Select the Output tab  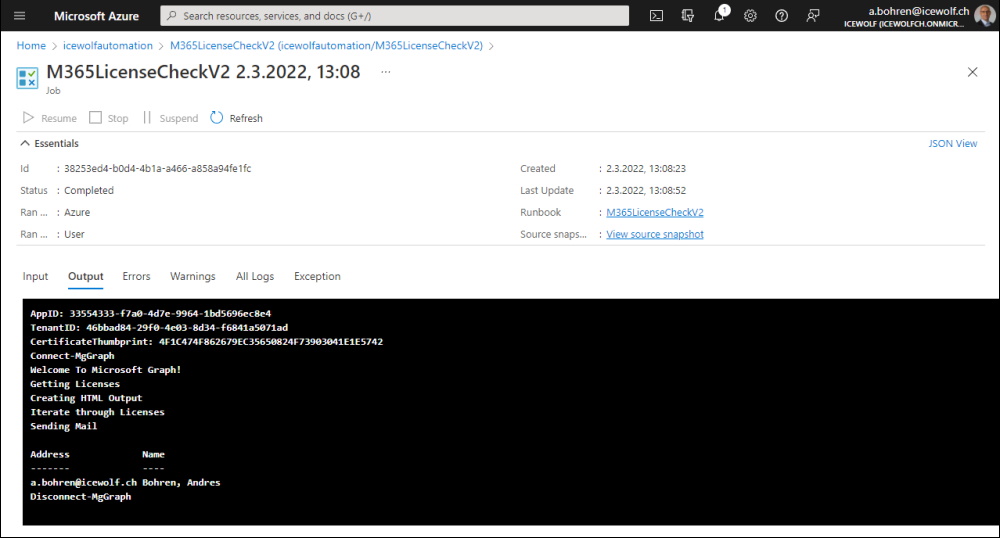(85, 276)
